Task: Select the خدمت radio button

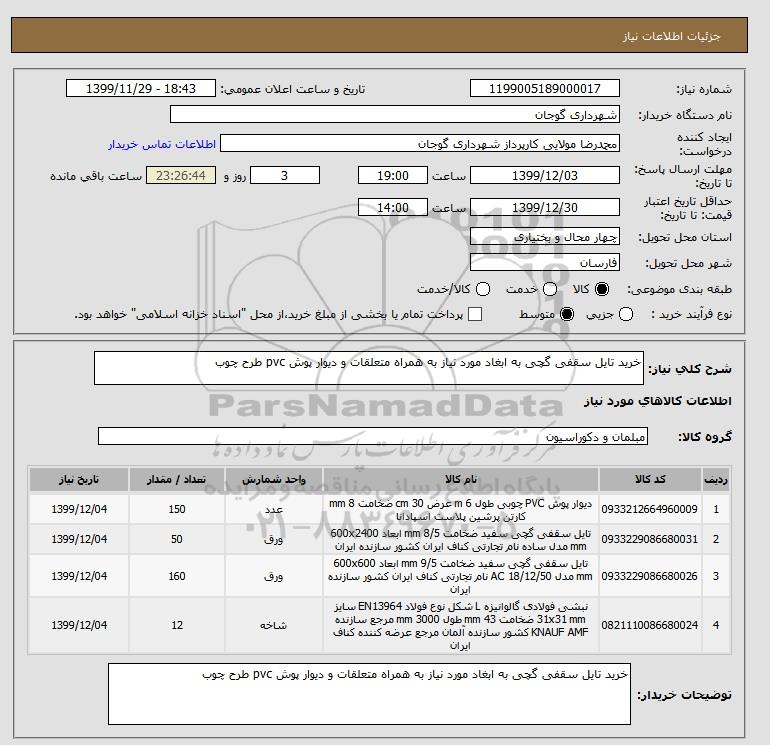Action: point(550,289)
